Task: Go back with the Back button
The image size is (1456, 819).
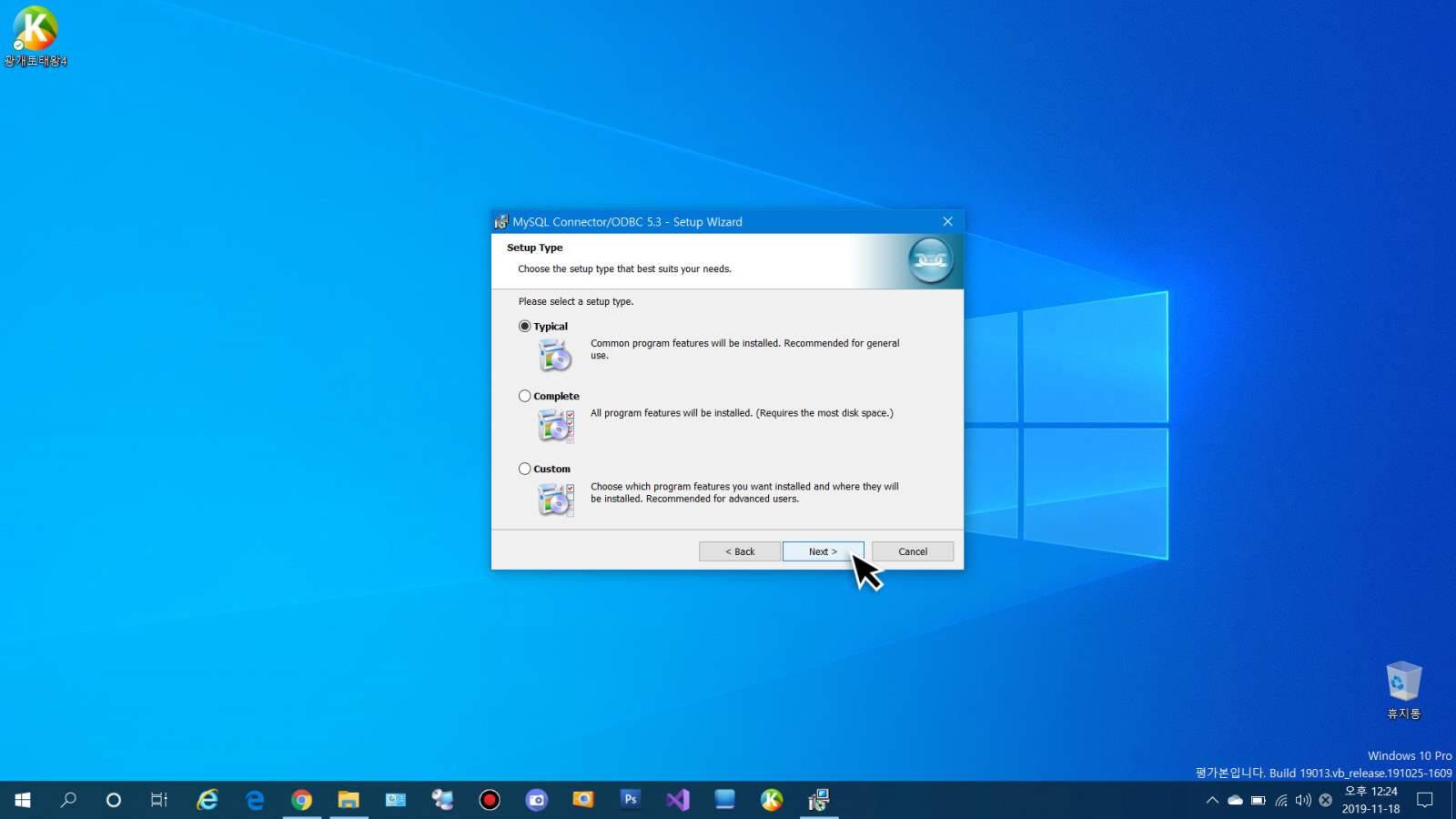Action: click(x=740, y=551)
